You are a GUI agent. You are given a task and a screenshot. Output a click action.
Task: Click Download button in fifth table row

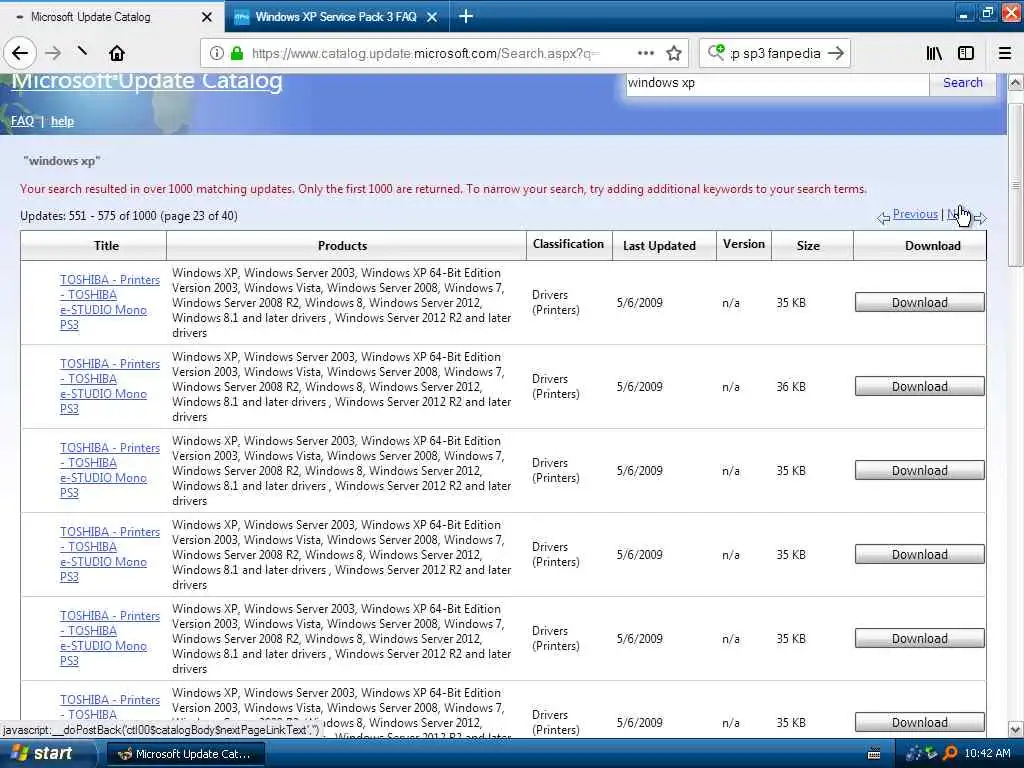click(920, 638)
